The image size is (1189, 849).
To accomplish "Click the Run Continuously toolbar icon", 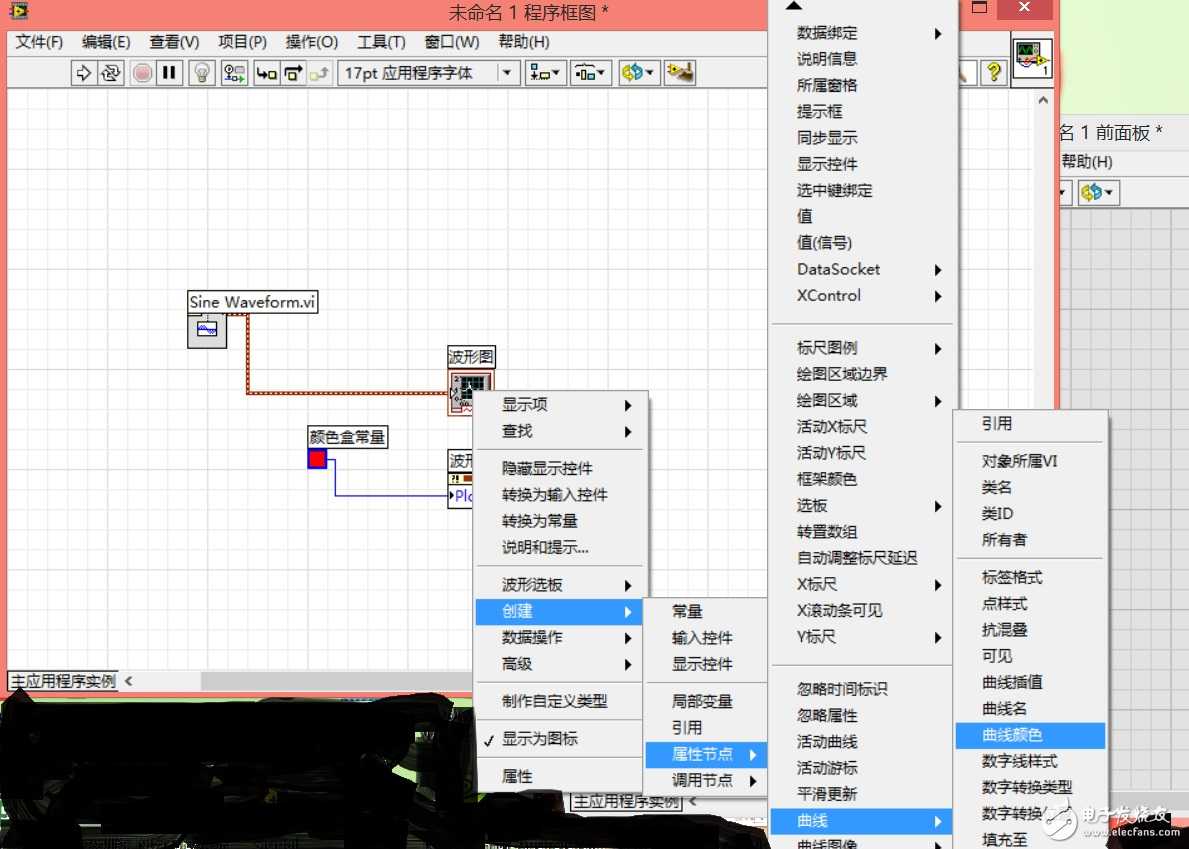I will 110,73.
